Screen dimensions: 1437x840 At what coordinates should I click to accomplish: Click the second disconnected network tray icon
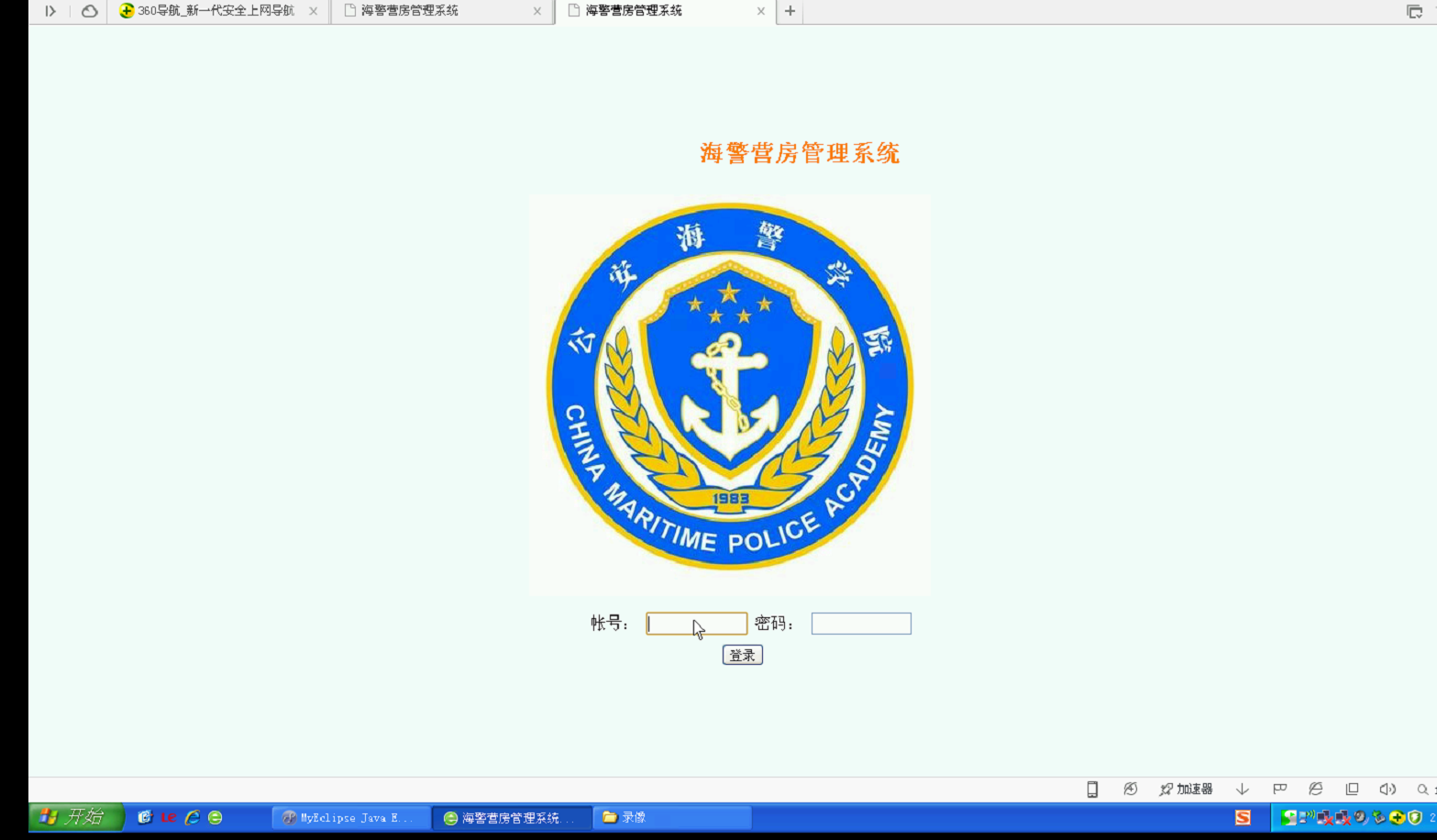pos(1343,817)
